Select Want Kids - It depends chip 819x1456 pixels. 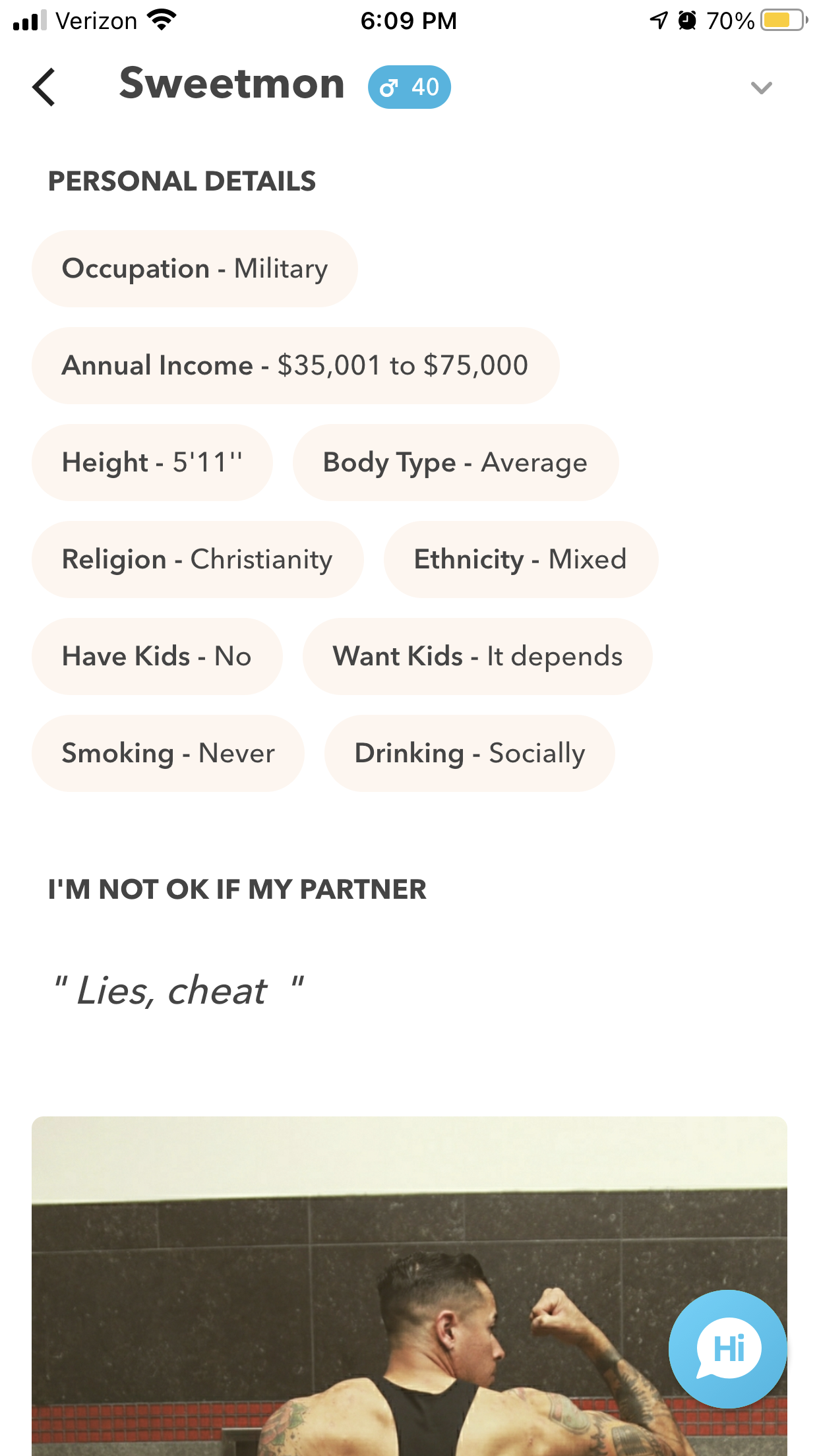tap(477, 657)
